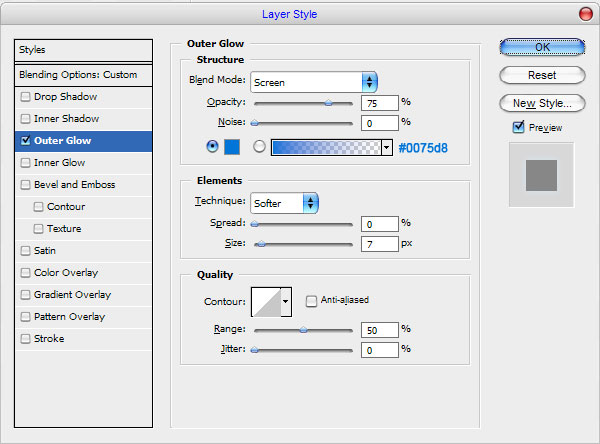This screenshot has width=600, height=444.
Task: Select Blending Options: Custom
Action: (83, 75)
